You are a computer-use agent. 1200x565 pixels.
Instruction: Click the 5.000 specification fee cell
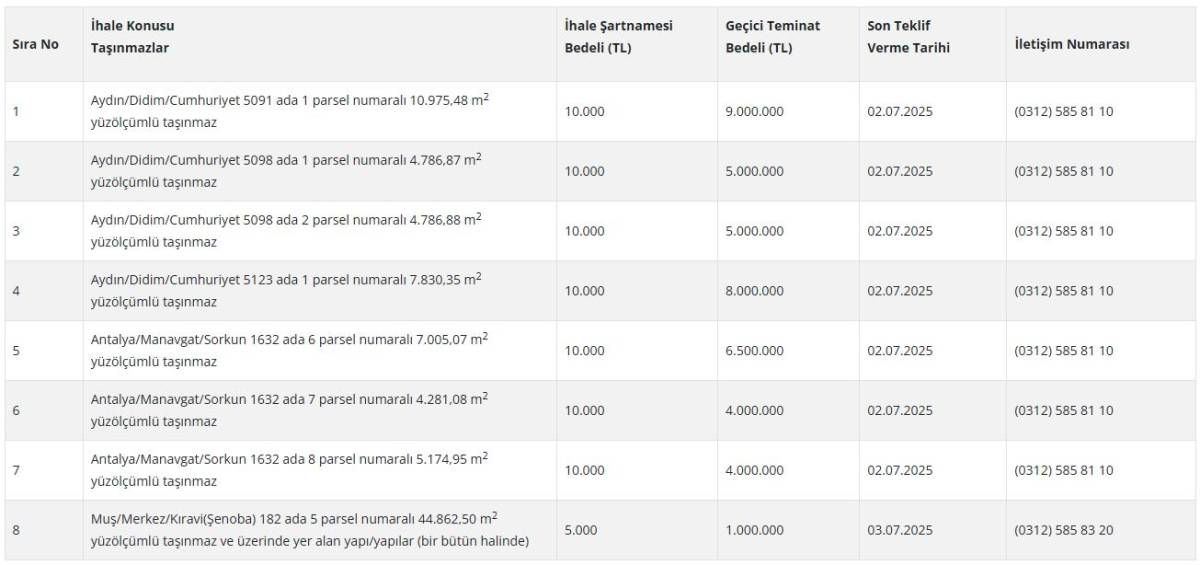pos(581,531)
